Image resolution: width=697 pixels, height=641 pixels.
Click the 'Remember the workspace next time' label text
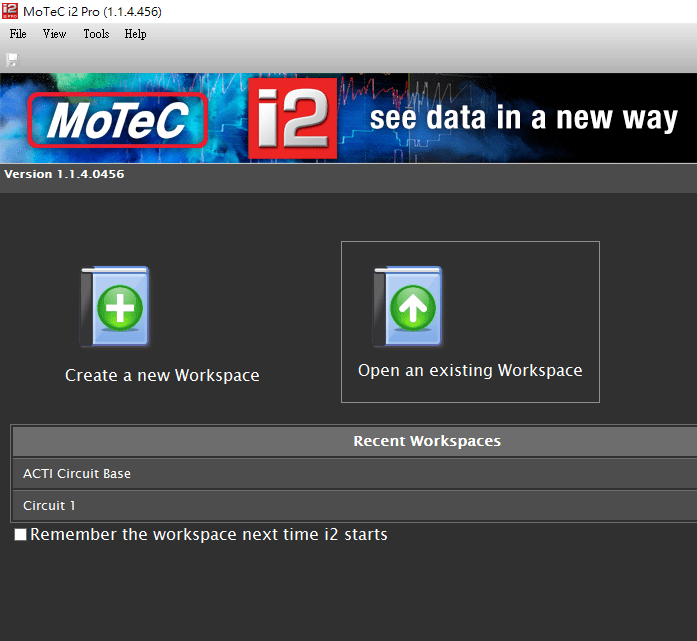(x=209, y=535)
